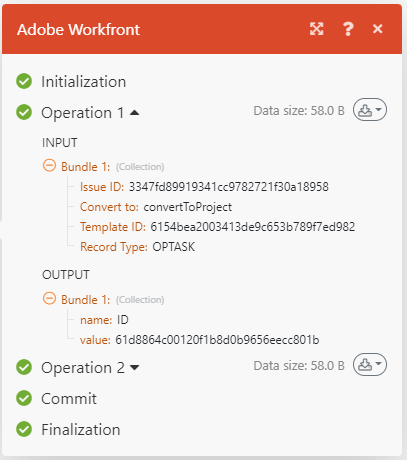The width and height of the screenshot is (407, 460).
Task: Click the Commit success check icon
Action: pyautogui.click(x=24, y=398)
